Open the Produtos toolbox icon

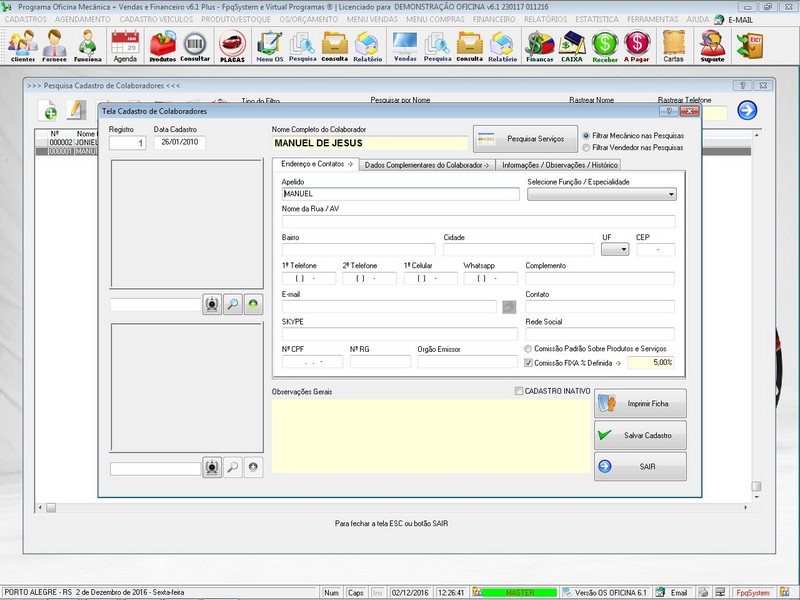(x=162, y=46)
